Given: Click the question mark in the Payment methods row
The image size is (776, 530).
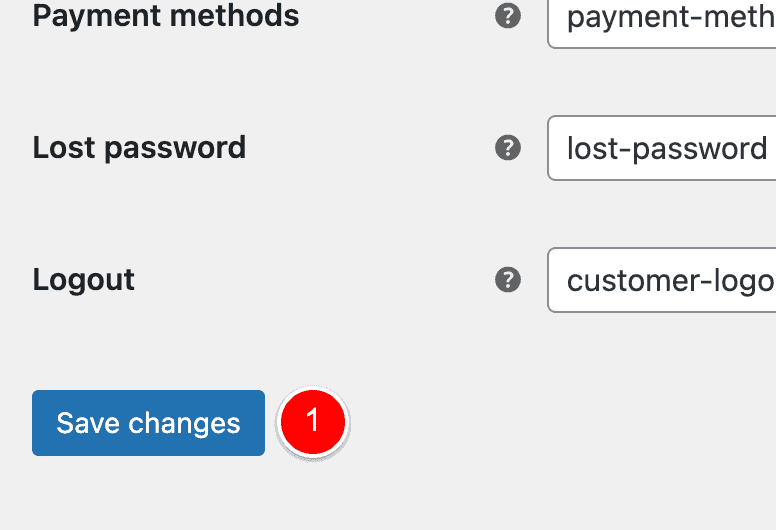Looking at the screenshot, I should coord(508,16).
